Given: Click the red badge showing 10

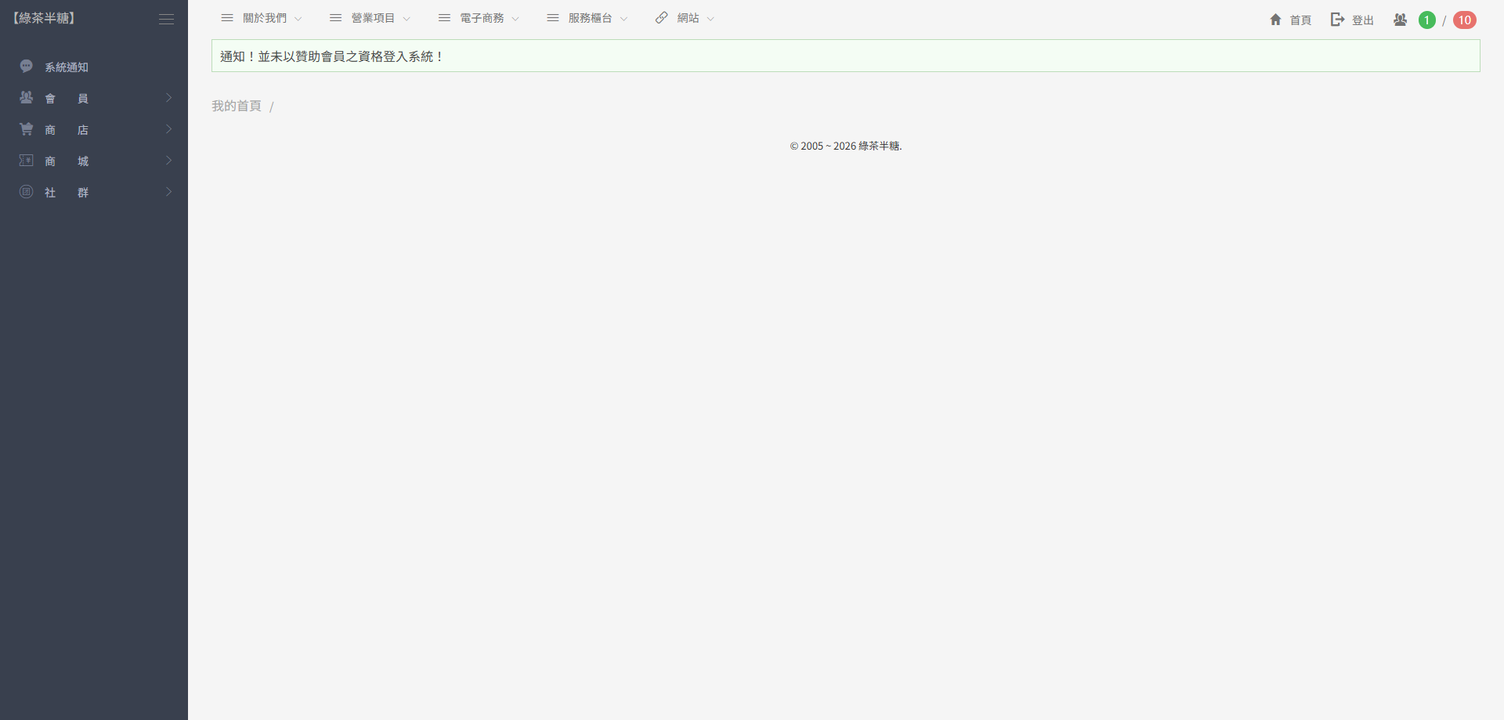Looking at the screenshot, I should pos(1464,20).
